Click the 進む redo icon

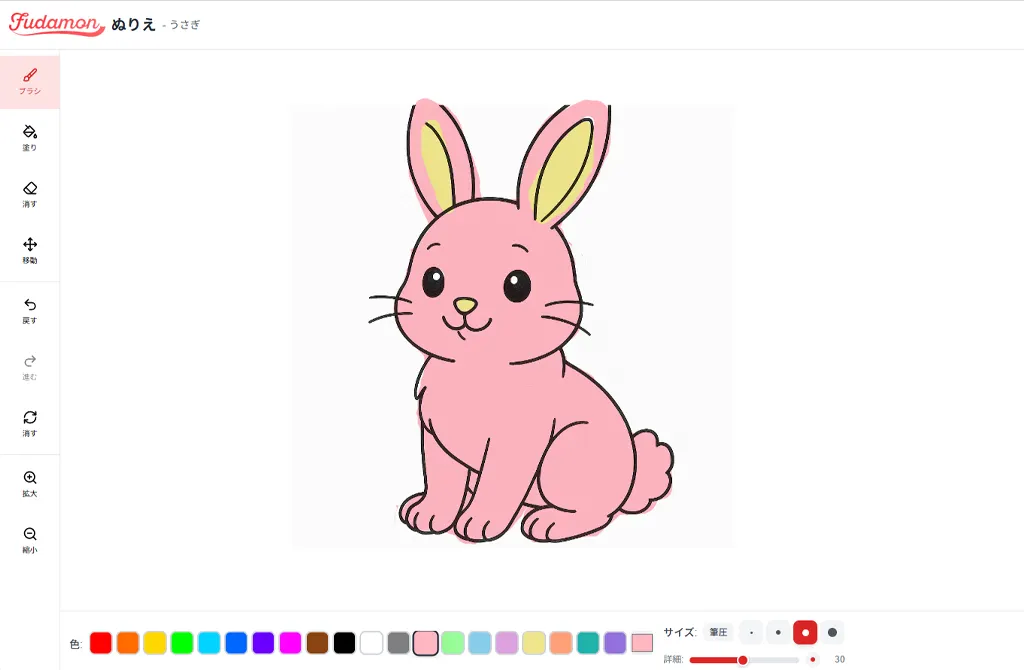coord(30,366)
